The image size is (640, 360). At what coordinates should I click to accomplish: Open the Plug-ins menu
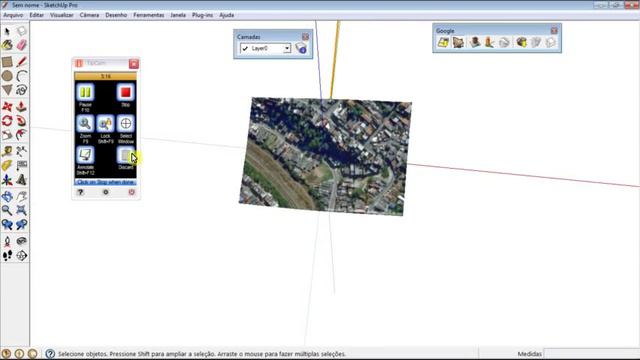[x=202, y=15]
